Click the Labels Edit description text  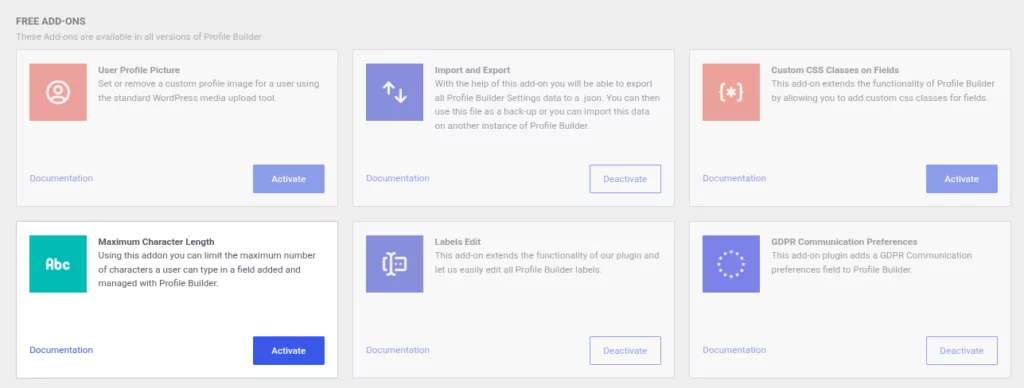pos(547,263)
